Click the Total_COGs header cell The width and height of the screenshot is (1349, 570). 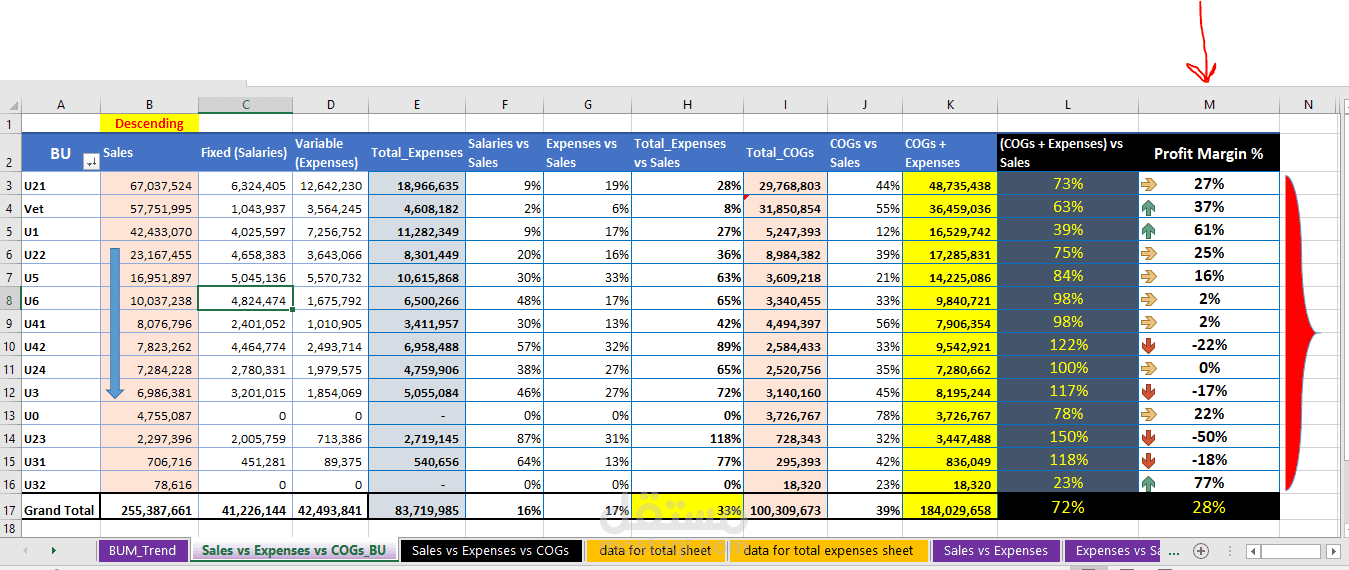tap(785, 153)
